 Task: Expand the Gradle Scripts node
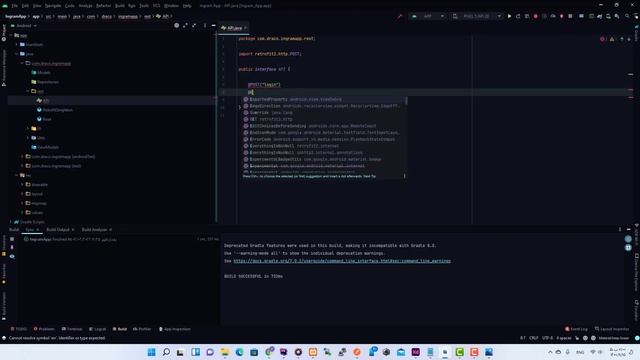click(11, 222)
